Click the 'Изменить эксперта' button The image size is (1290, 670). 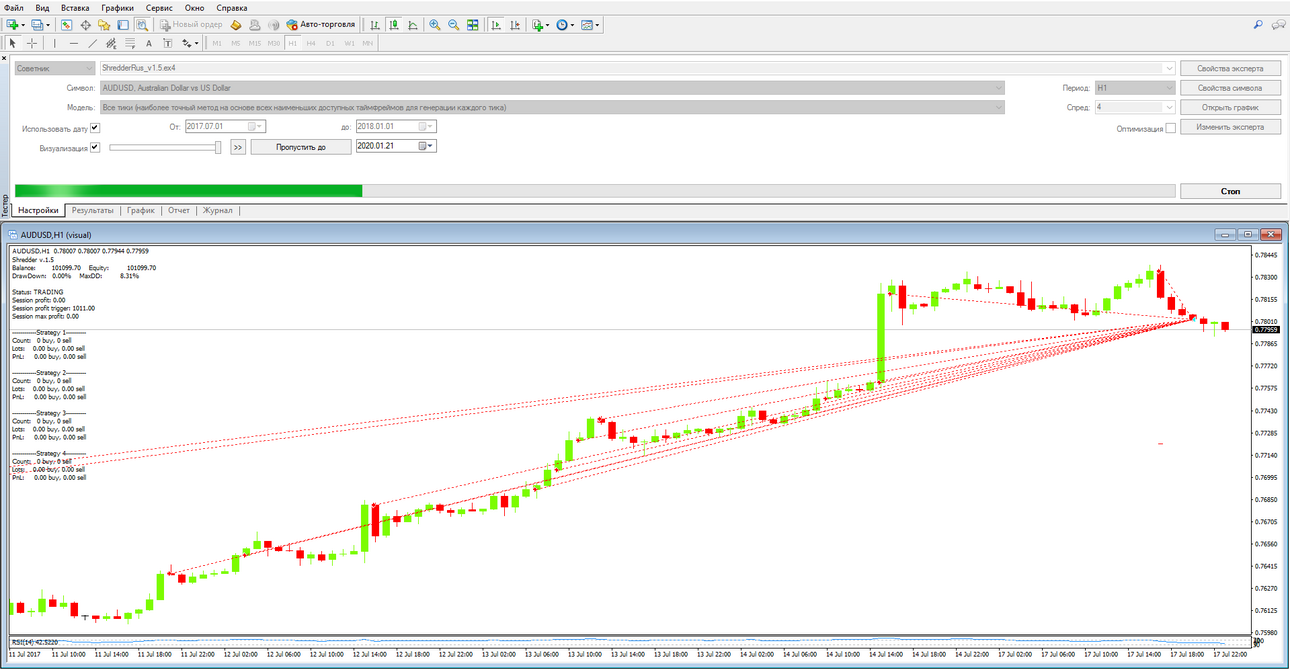click(1230, 127)
